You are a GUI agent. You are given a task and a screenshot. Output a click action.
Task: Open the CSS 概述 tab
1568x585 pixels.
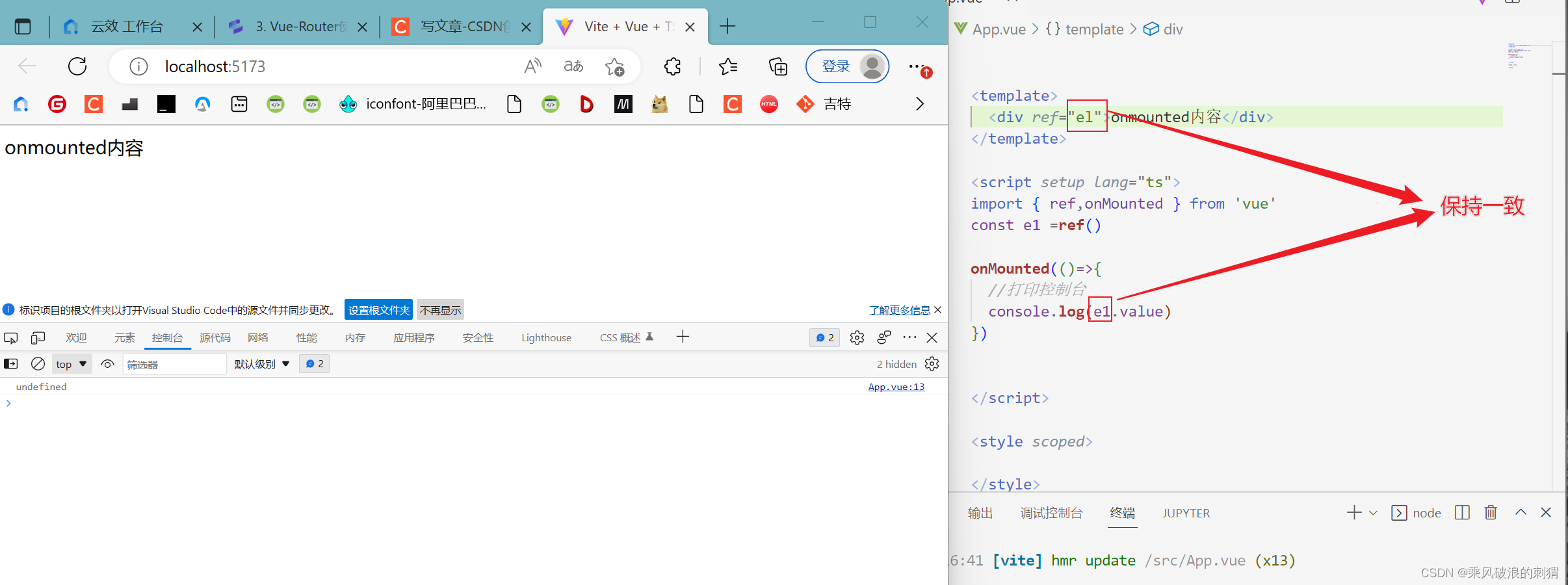click(626, 338)
